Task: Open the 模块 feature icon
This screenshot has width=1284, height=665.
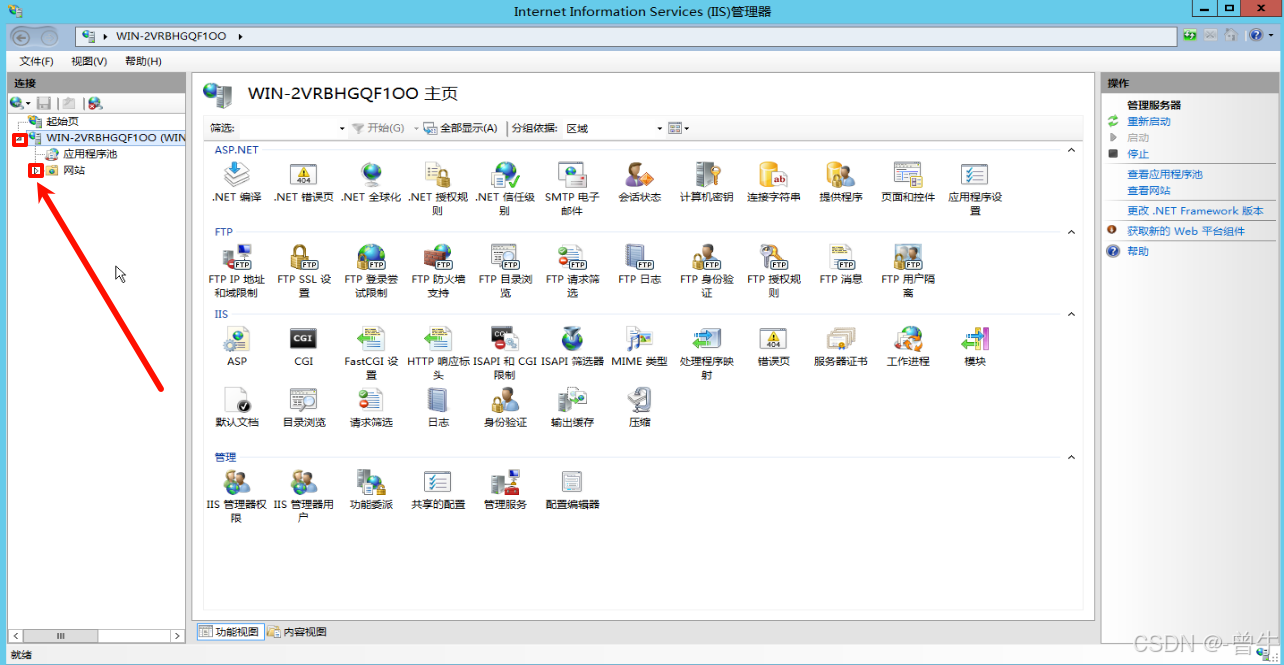Action: [x=975, y=346]
